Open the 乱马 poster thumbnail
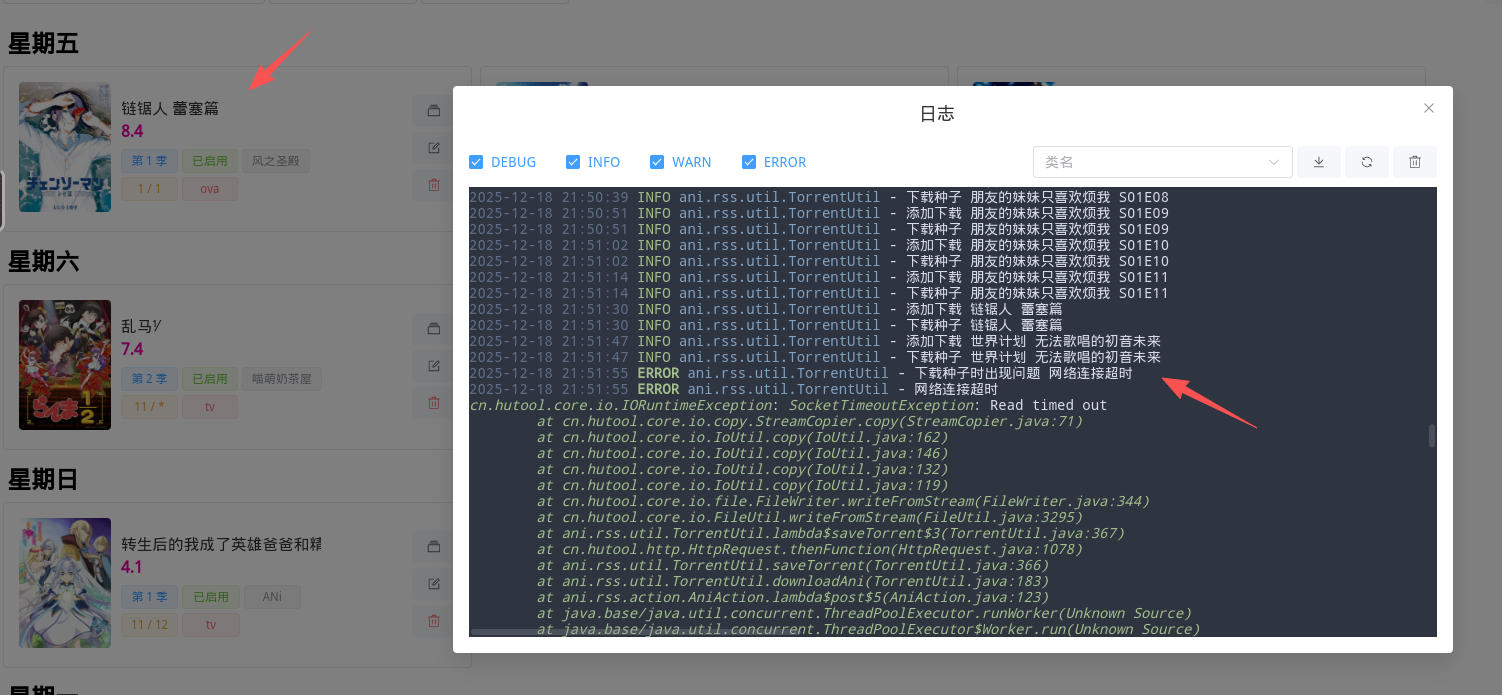1502x695 pixels. click(65, 365)
